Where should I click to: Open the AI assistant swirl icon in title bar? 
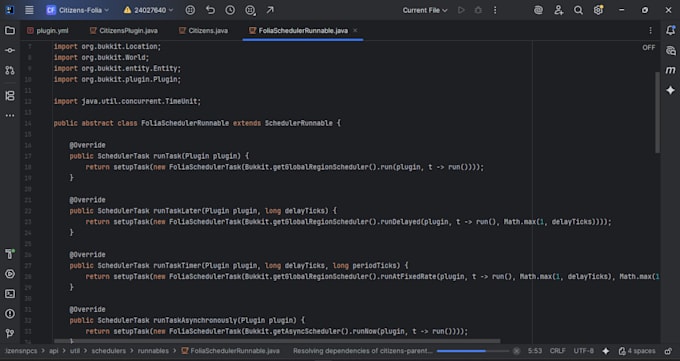pyautogui.click(x=538, y=10)
